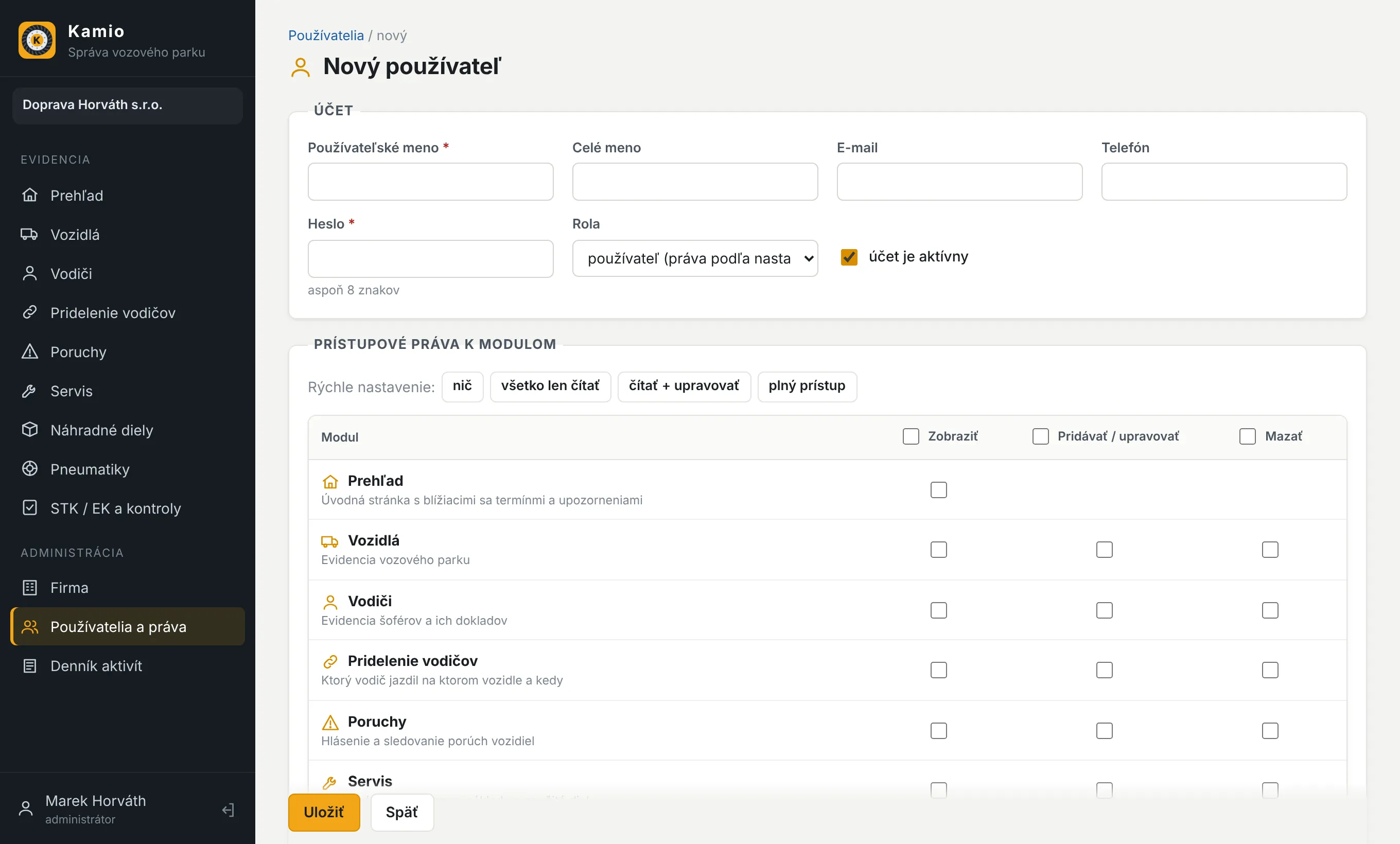Image resolution: width=1400 pixels, height=844 pixels.
Task: Open Prehľad via its house icon in the sidebar
Action: 29,196
